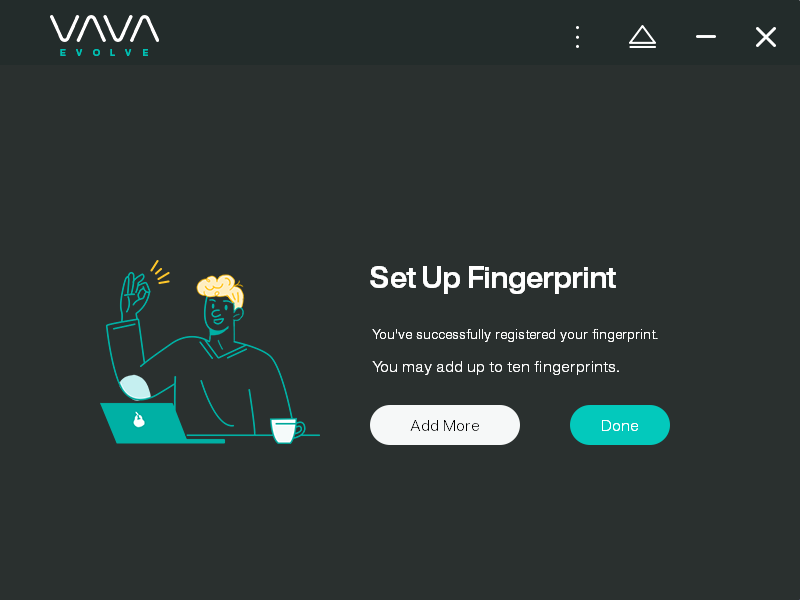Viewport: 800px width, 600px height.
Task: Click the pear logo on laptop
Action: pyautogui.click(x=139, y=419)
